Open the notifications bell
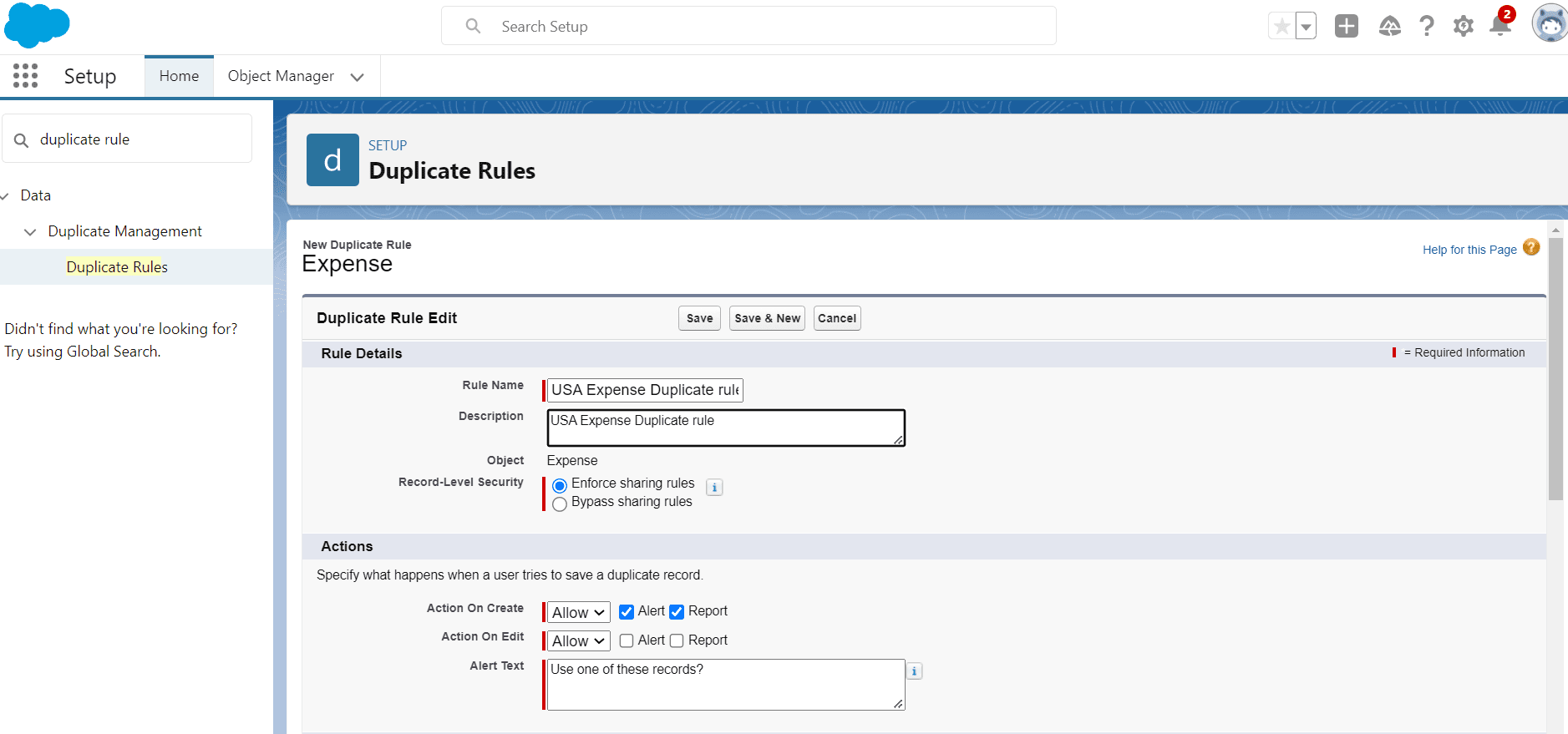The image size is (1568, 734). click(x=1501, y=25)
